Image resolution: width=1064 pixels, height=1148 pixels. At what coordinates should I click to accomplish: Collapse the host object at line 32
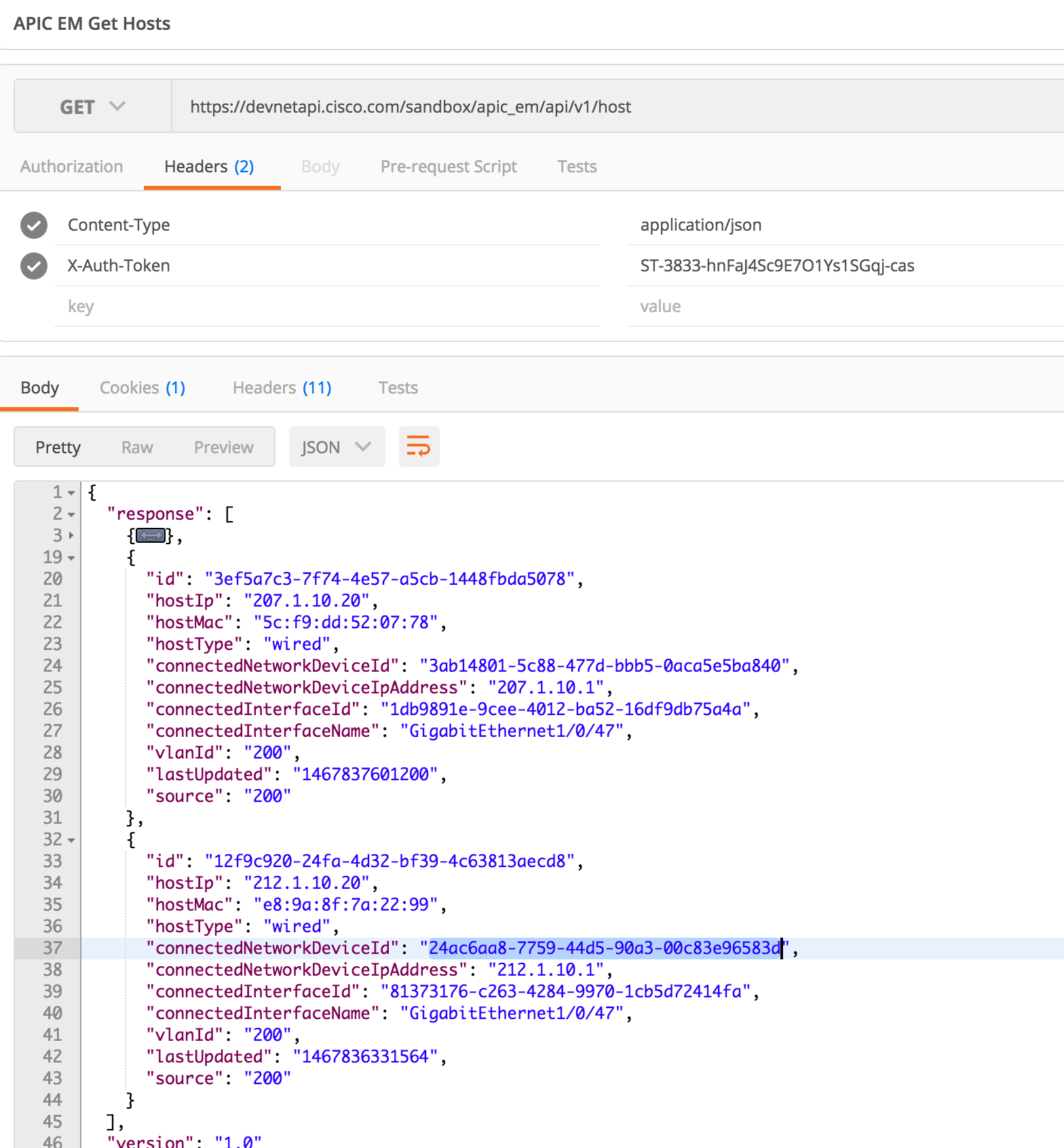pos(71,840)
